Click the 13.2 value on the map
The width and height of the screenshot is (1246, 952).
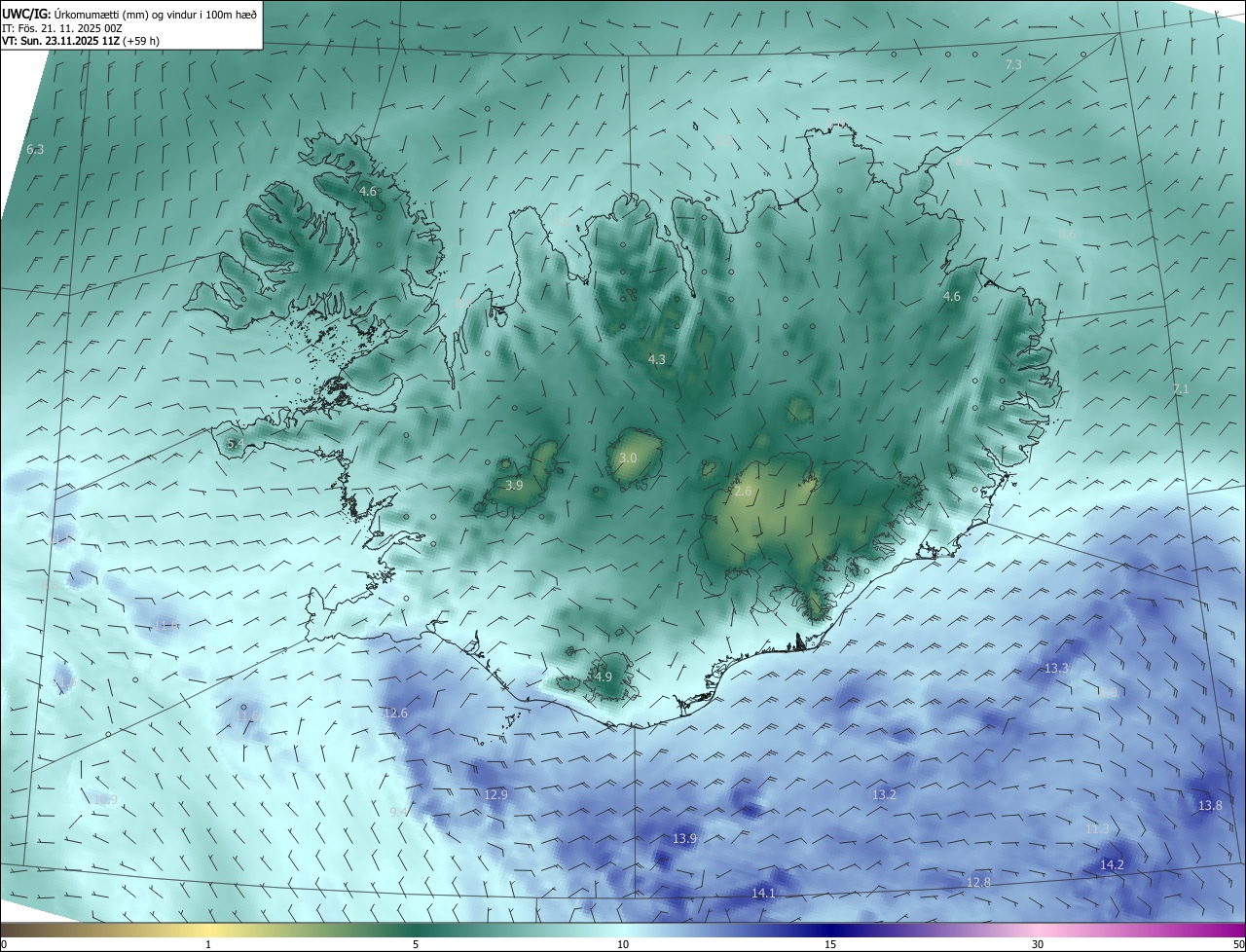click(x=884, y=795)
